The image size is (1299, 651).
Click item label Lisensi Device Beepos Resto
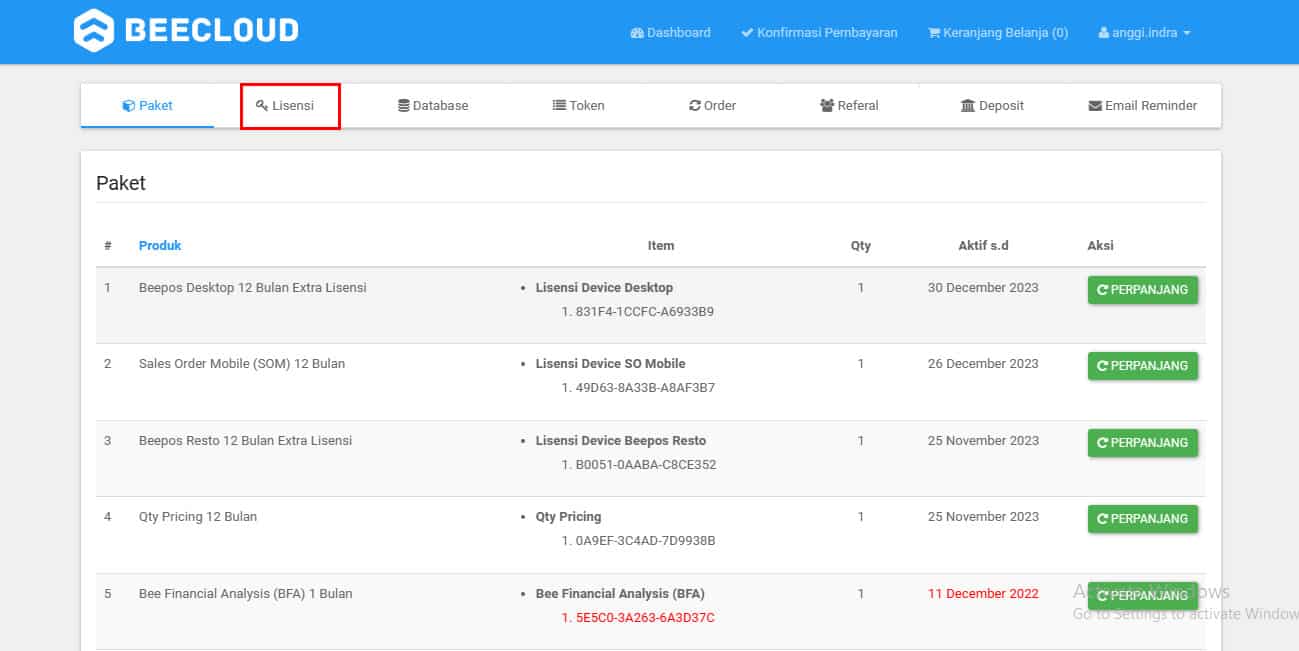pyautogui.click(x=621, y=440)
